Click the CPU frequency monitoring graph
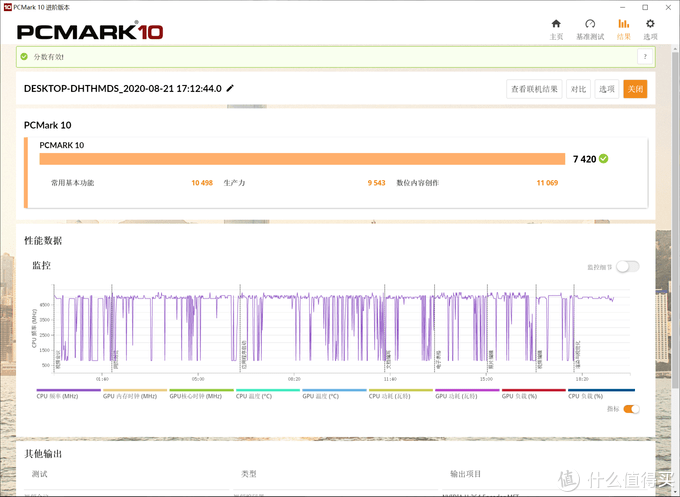 coord(342,329)
